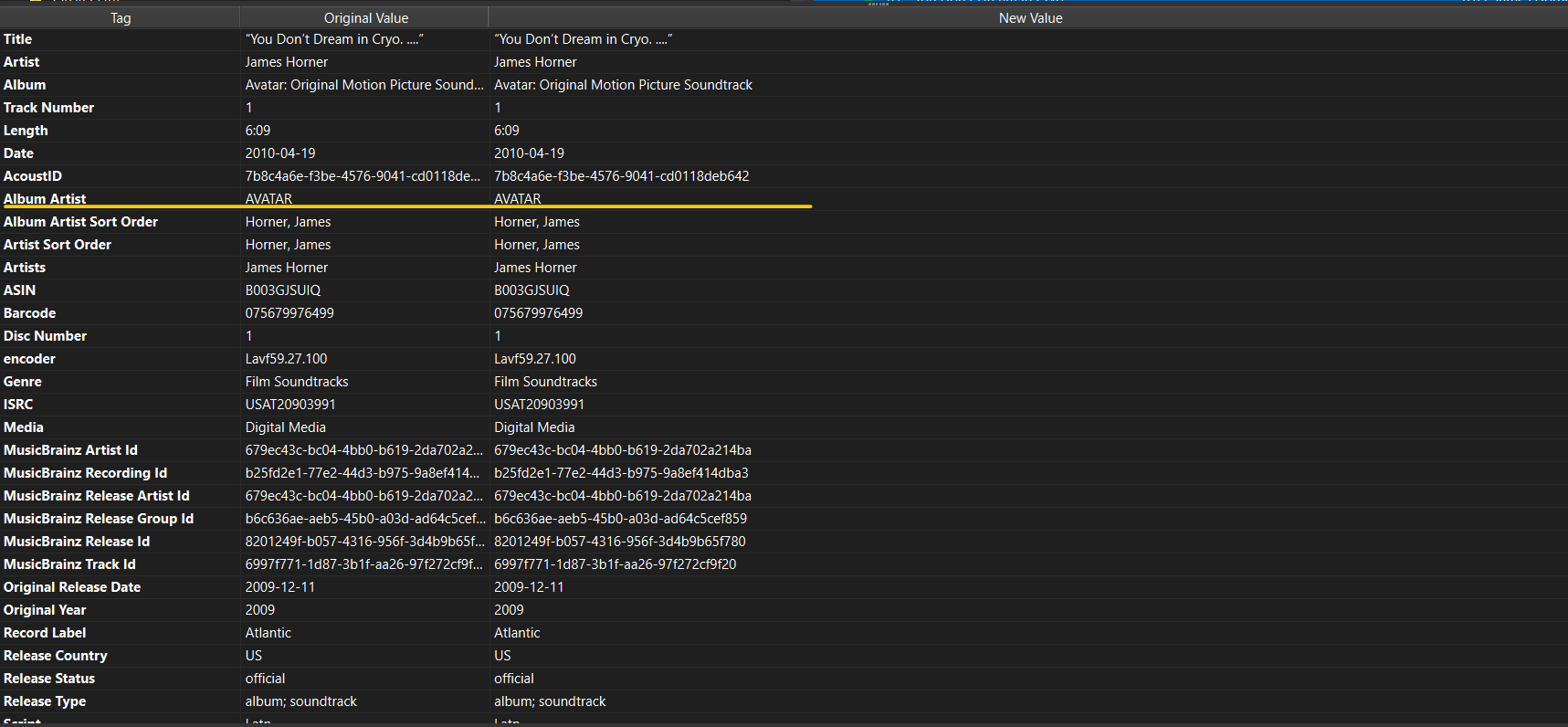Viewport: 1568px width, 727px height.
Task: Click the new Album value Avatar soundtrack
Action: pos(623,85)
